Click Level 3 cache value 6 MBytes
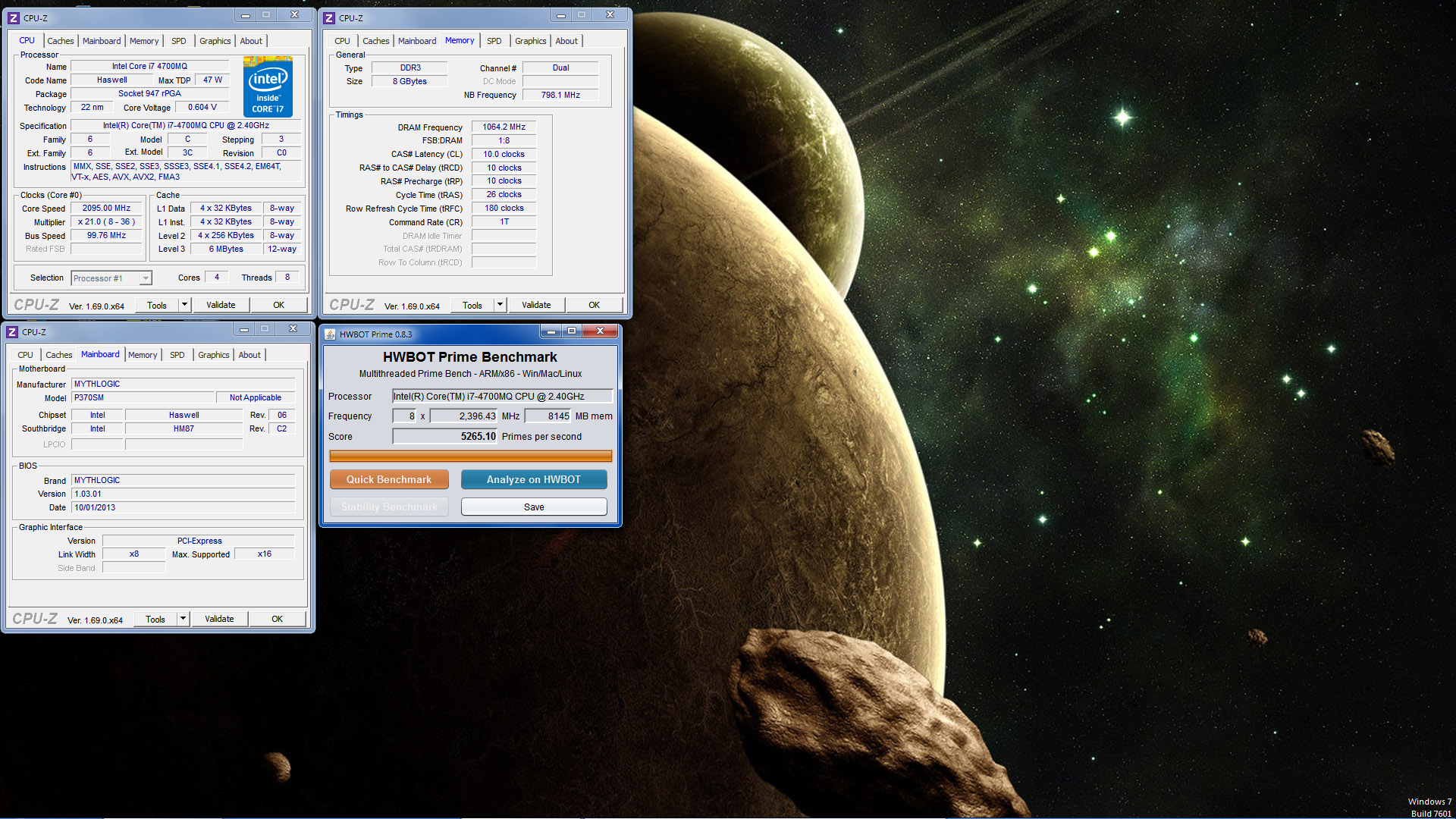The image size is (1456, 819). (226, 249)
